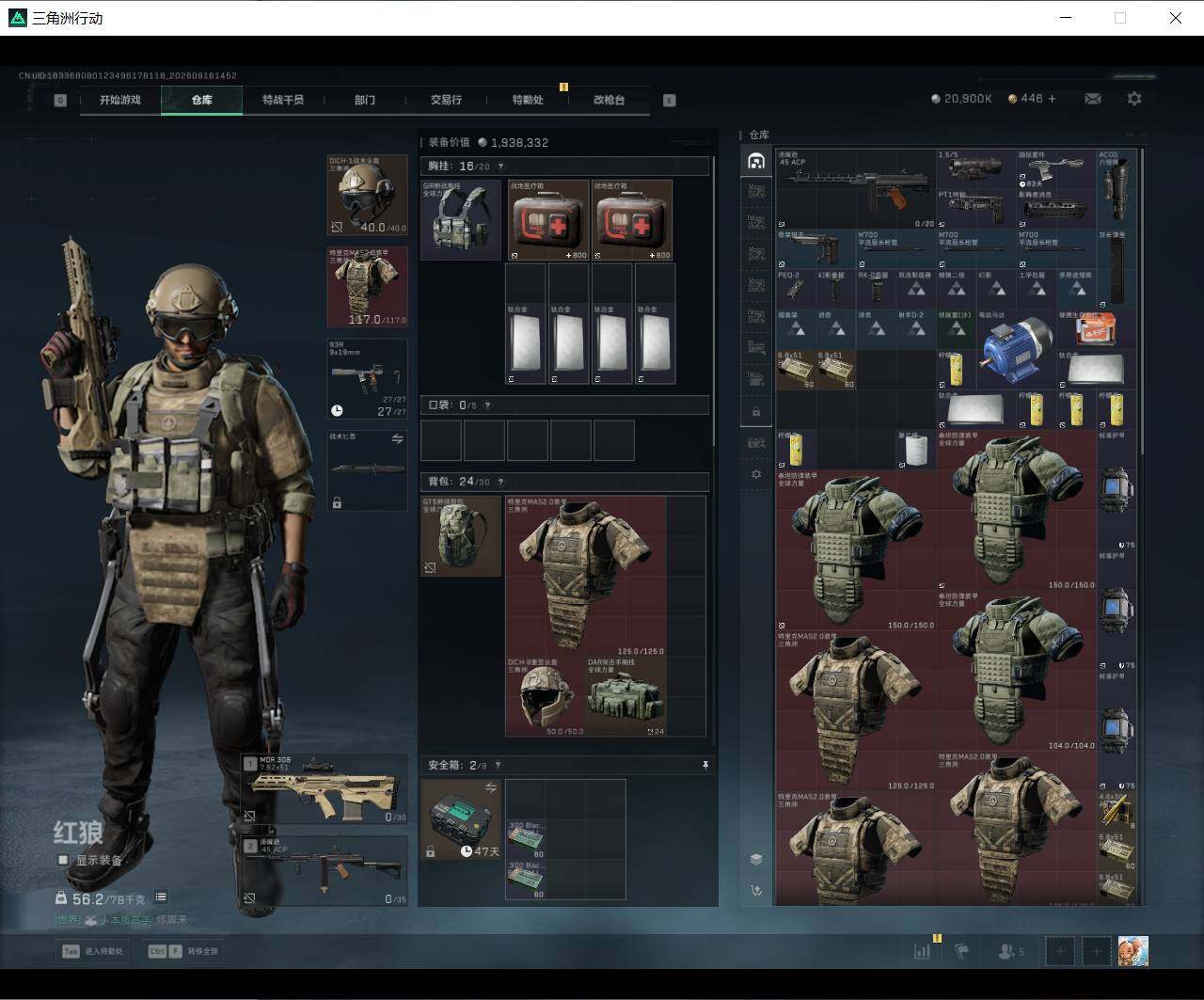Image resolution: width=1204 pixels, height=1000 pixels.
Task: Select the white paper roll item in stash
Action: (914, 450)
